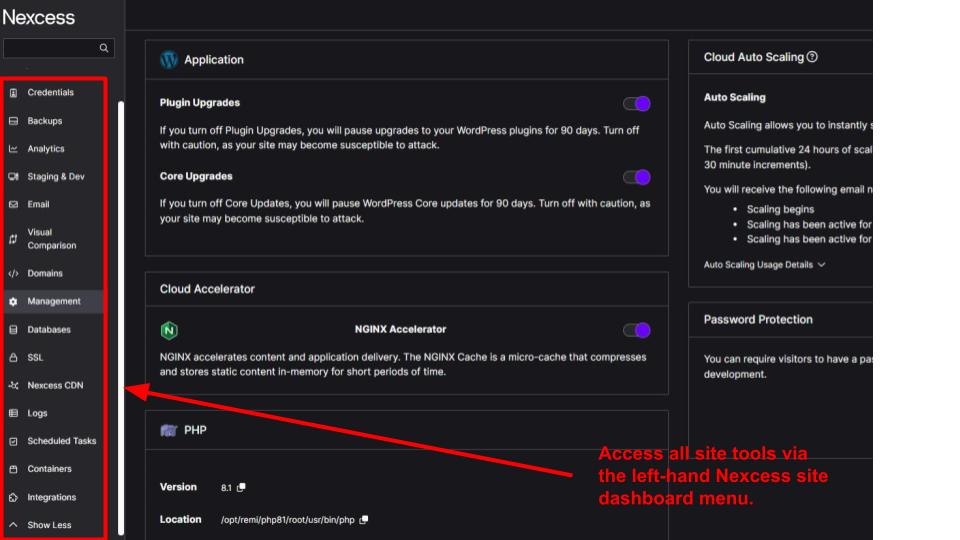Click the NGINX hexagon logo

pos(169,330)
